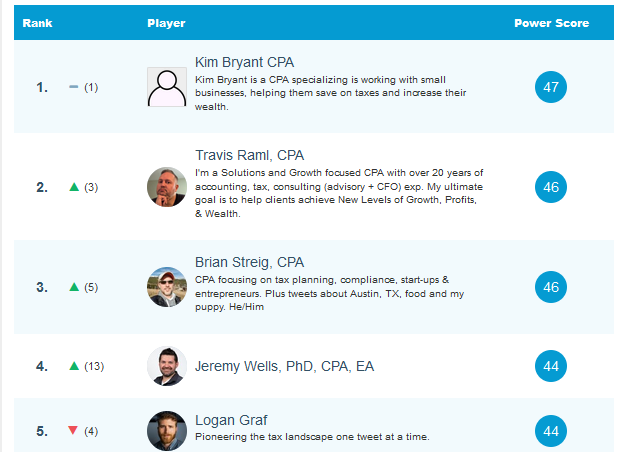This screenshot has width=630, height=452.
Task: Click Logan Graf's profile photo
Action: tap(166, 431)
